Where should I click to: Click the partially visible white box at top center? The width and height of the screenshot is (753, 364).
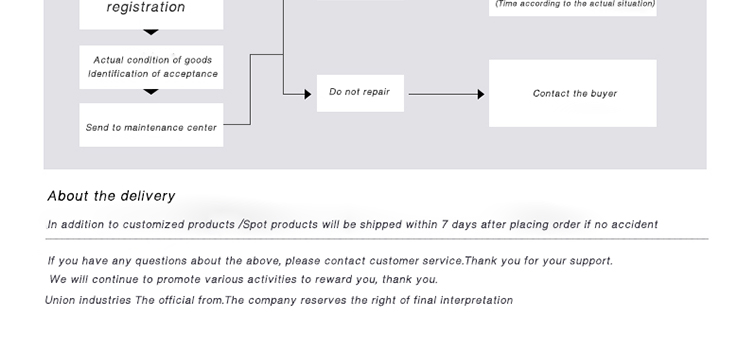360,0
